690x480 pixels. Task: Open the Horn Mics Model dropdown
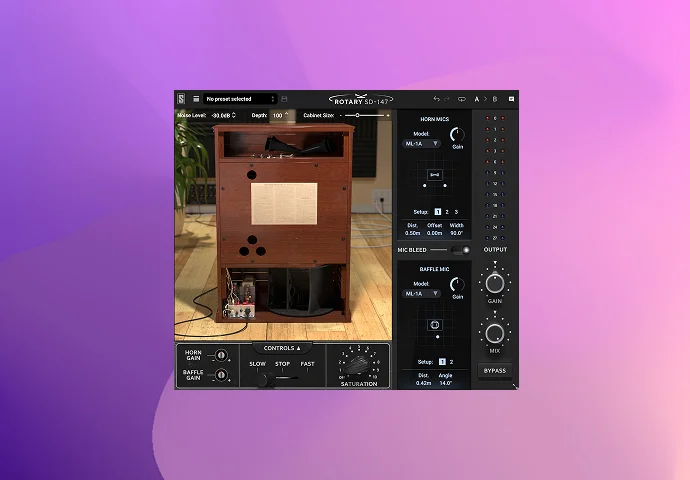pyautogui.click(x=422, y=143)
